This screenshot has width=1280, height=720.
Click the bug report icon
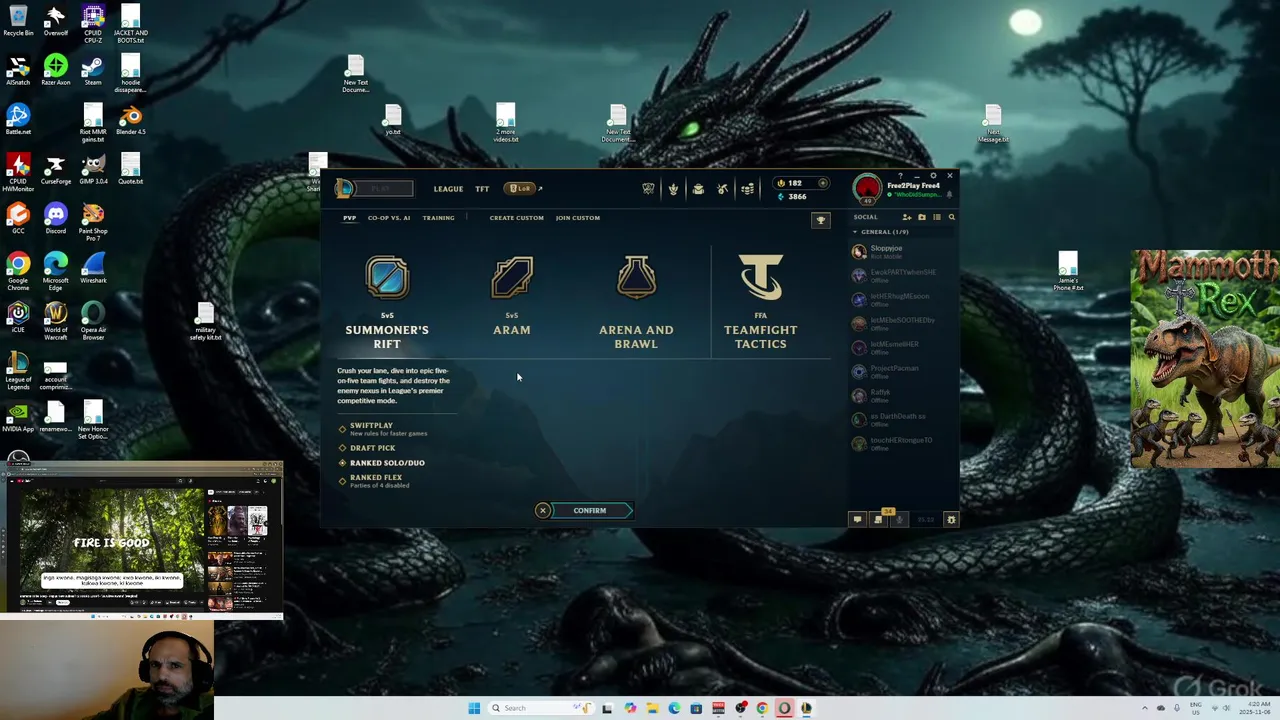[951, 519]
